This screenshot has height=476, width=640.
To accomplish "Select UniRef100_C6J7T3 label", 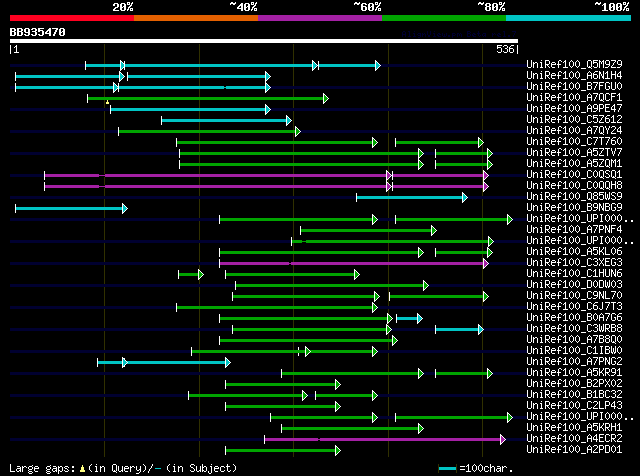I will point(574,307).
